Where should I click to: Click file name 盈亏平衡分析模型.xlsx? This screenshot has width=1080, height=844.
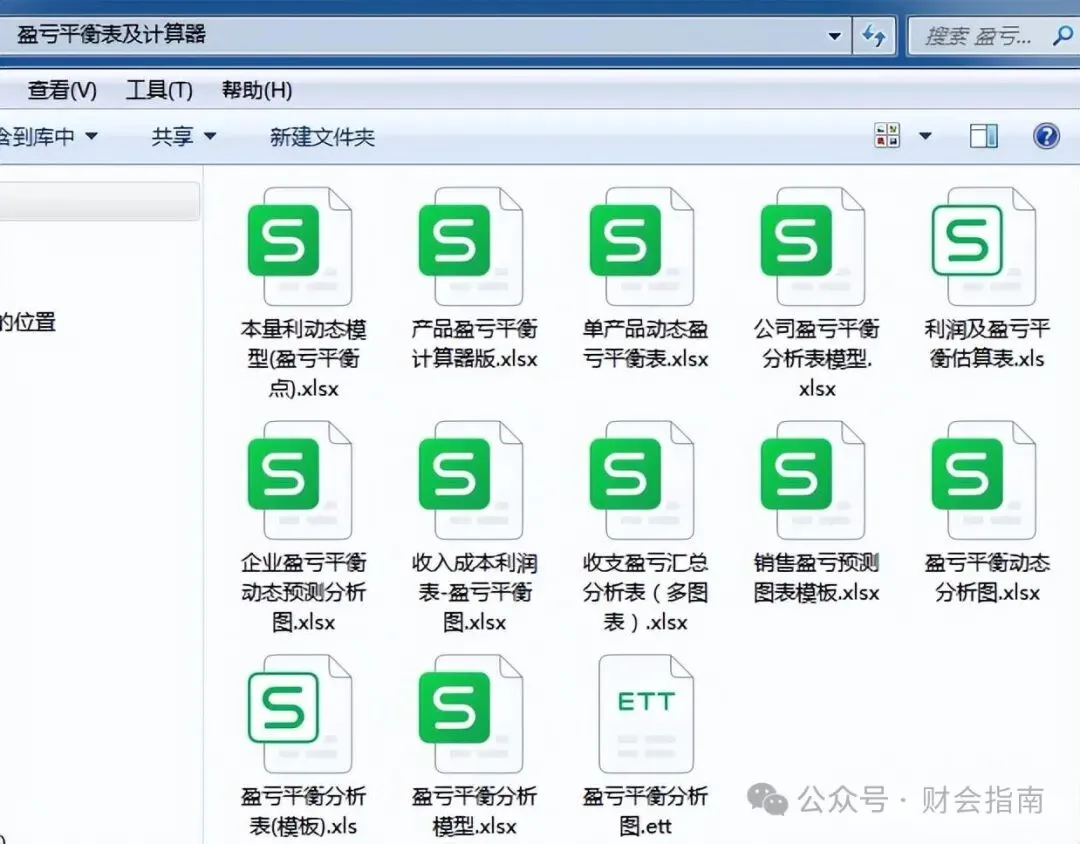point(474,811)
